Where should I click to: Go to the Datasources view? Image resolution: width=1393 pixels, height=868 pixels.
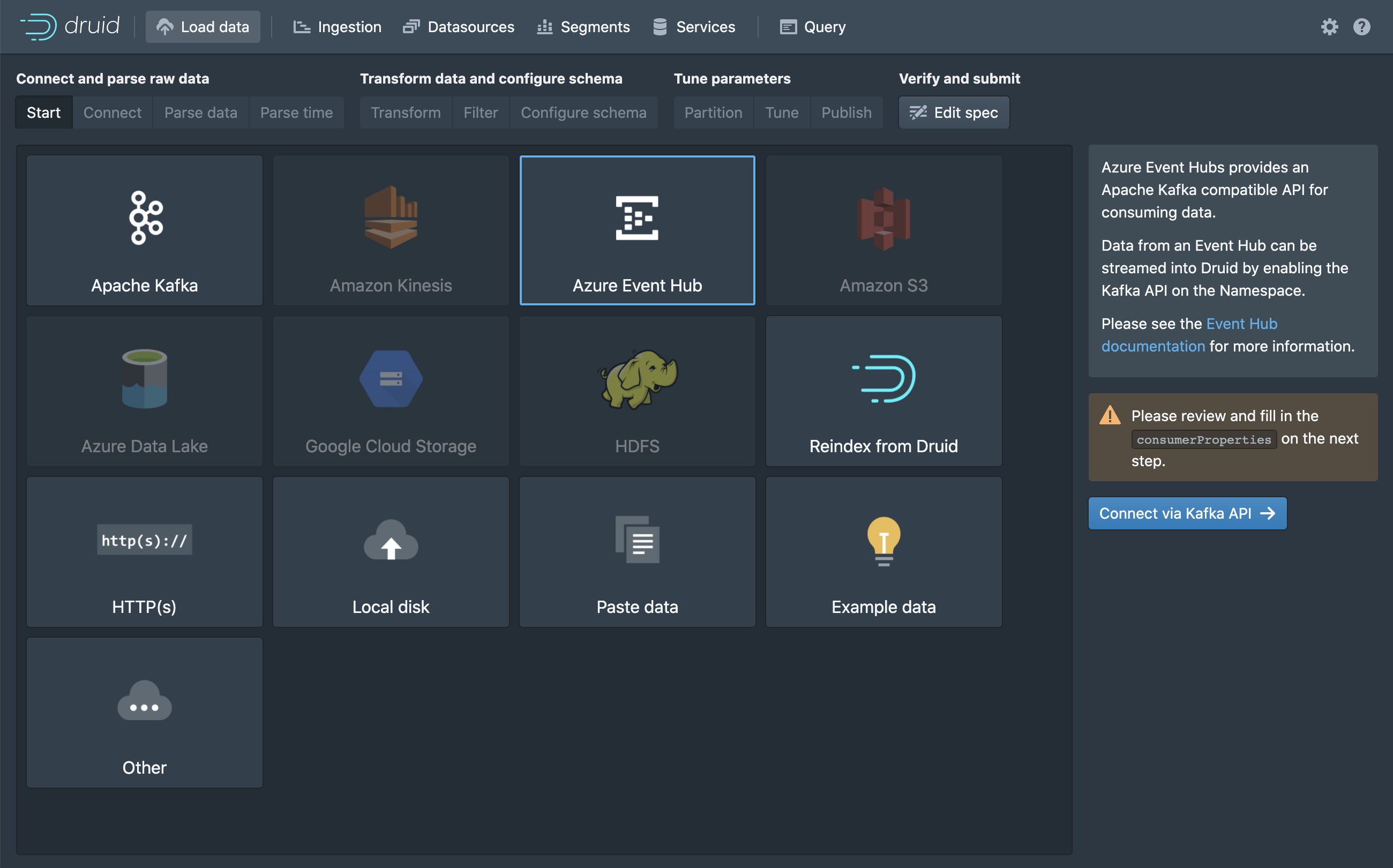pos(459,27)
